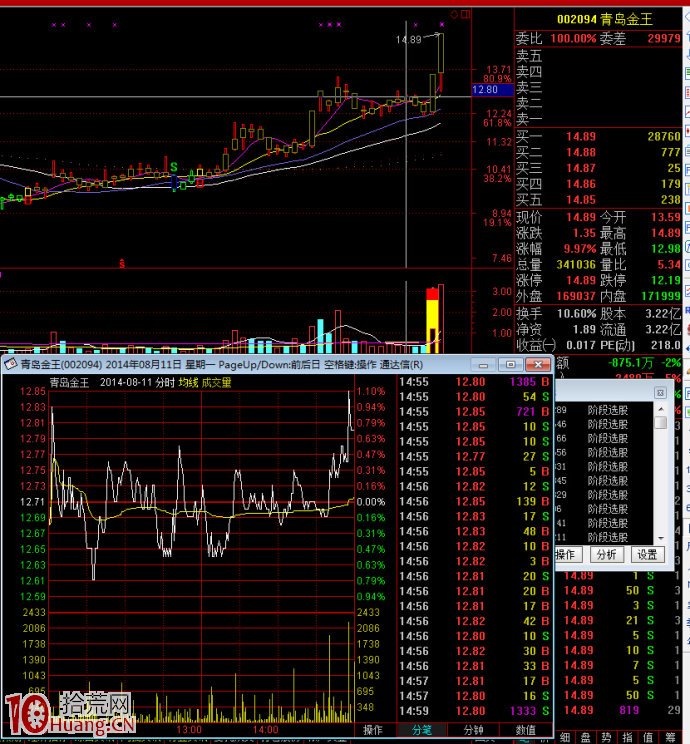
Task: Click the 内盘 171999 value
Action: pos(661,296)
